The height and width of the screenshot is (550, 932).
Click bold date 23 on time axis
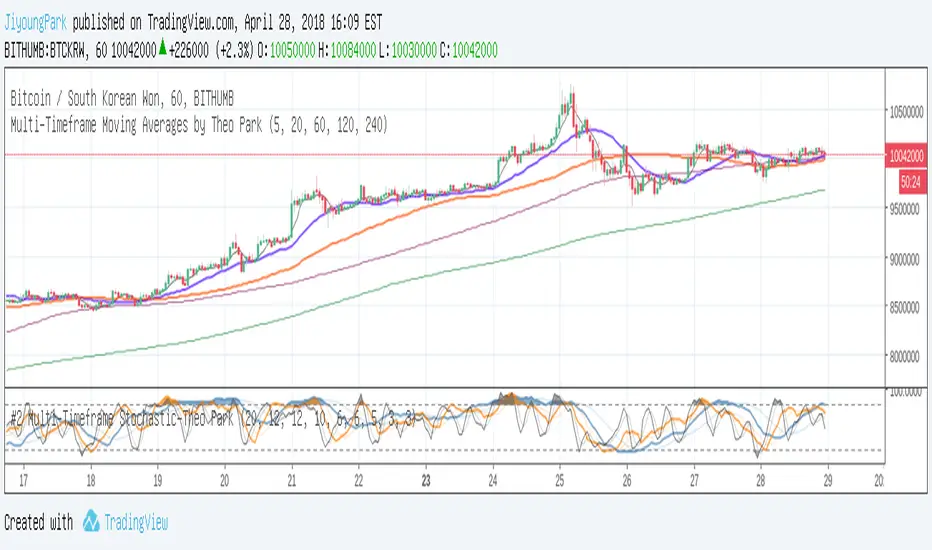426,480
